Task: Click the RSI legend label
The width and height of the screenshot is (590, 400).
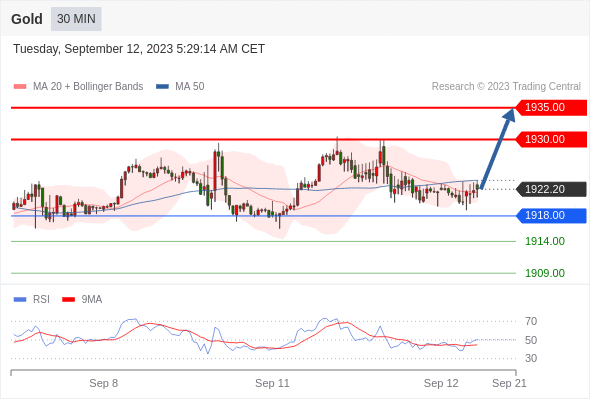Action: pyautogui.click(x=41, y=300)
